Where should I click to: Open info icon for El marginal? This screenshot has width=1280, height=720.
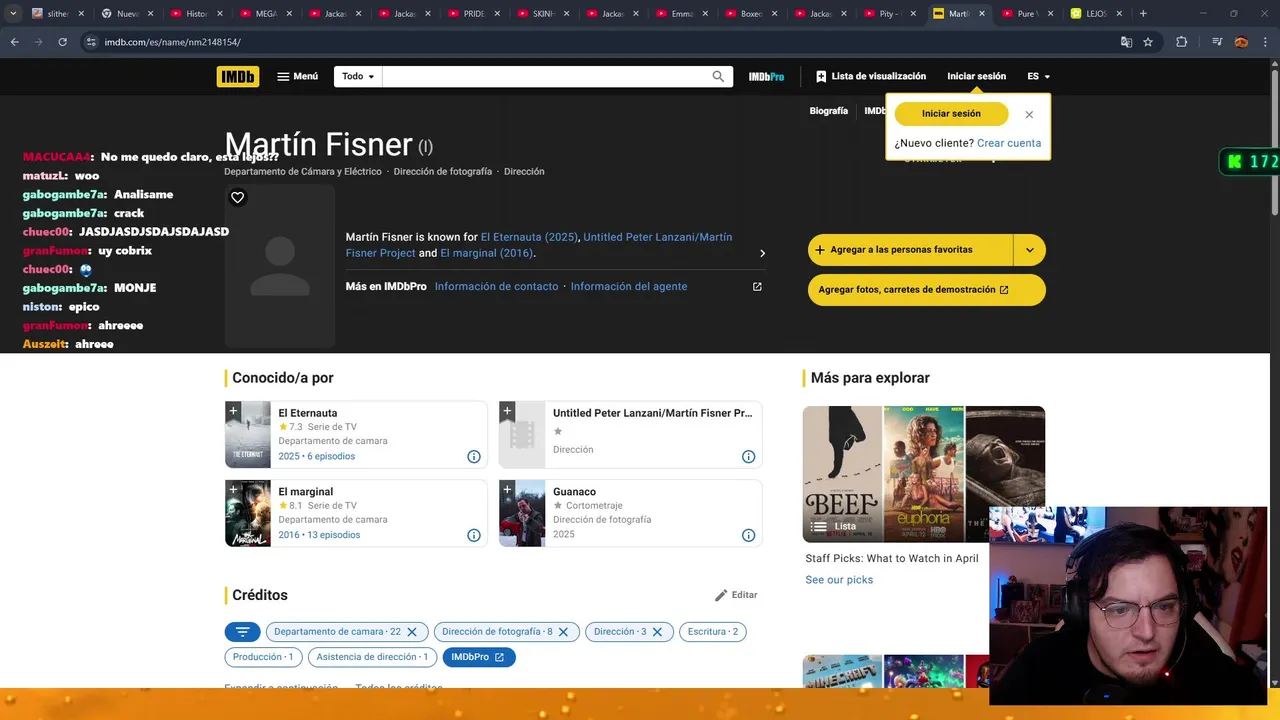point(474,536)
